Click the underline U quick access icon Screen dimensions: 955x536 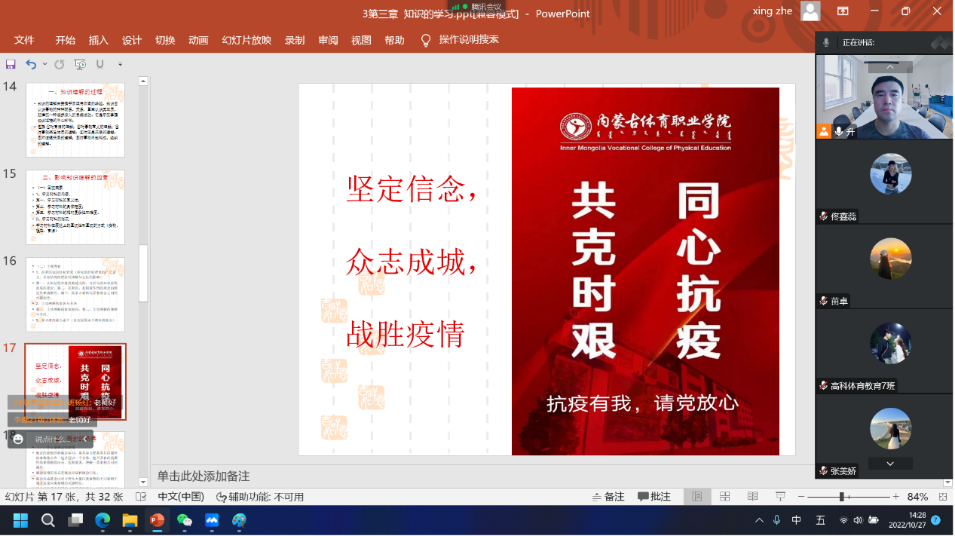pos(100,64)
